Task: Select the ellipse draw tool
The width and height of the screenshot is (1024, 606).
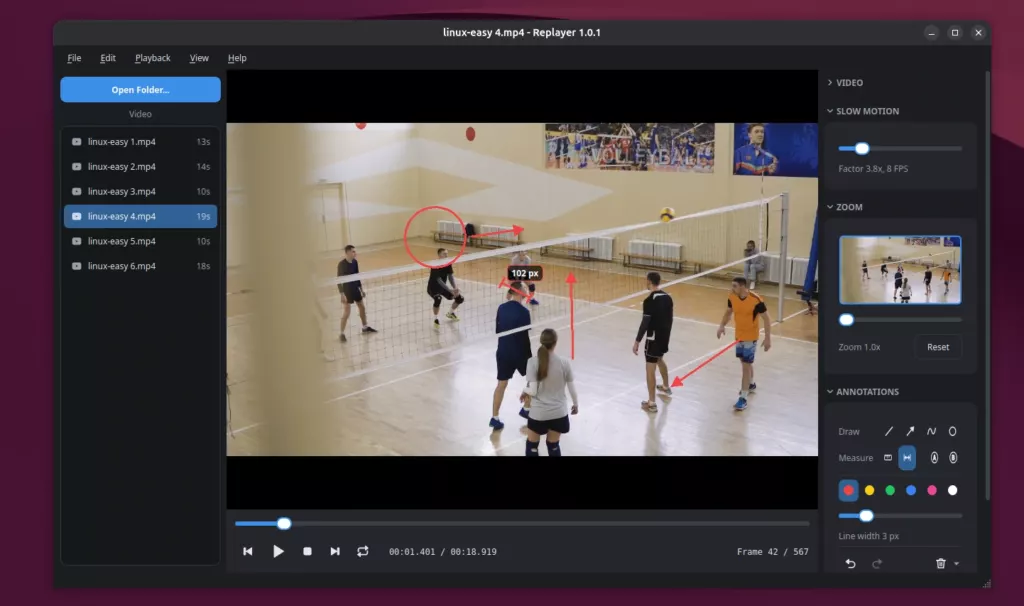Action: tap(952, 431)
